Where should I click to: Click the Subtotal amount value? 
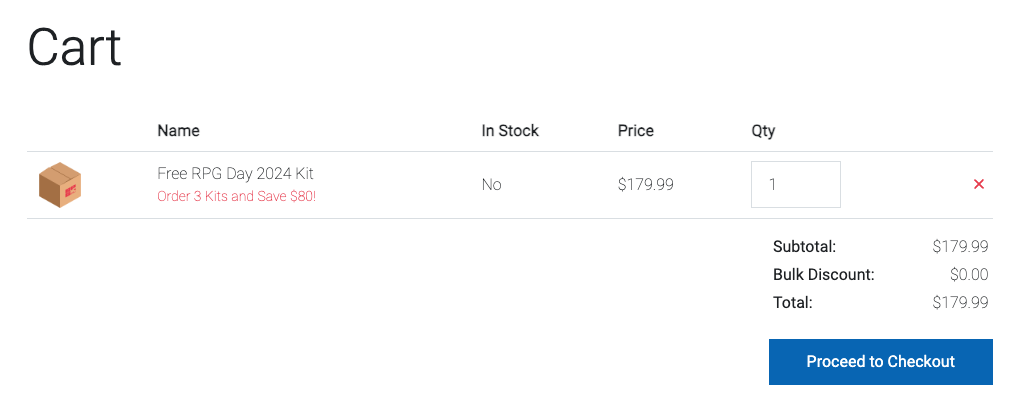tap(960, 246)
